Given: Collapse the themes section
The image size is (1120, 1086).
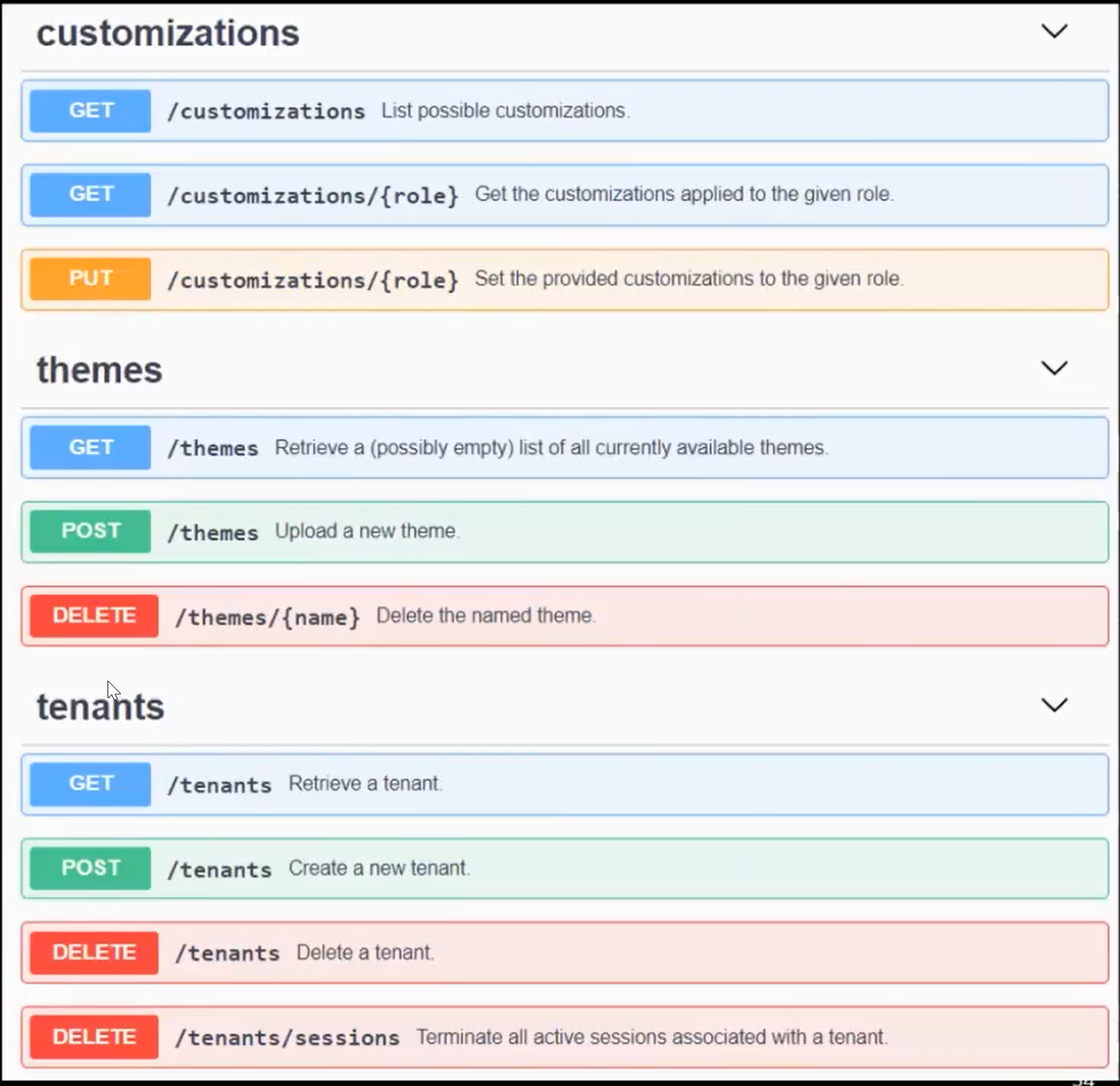Looking at the screenshot, I should coord(1054,368).
